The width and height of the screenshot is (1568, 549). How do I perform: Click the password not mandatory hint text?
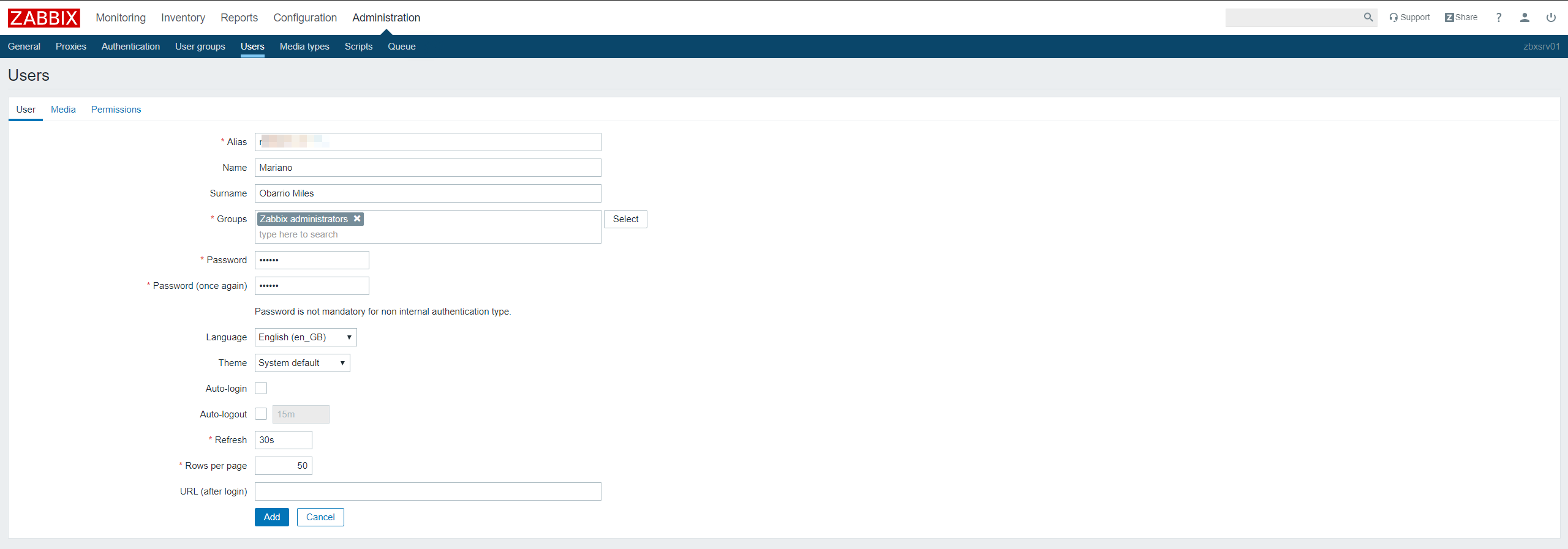tap(383, 312)
